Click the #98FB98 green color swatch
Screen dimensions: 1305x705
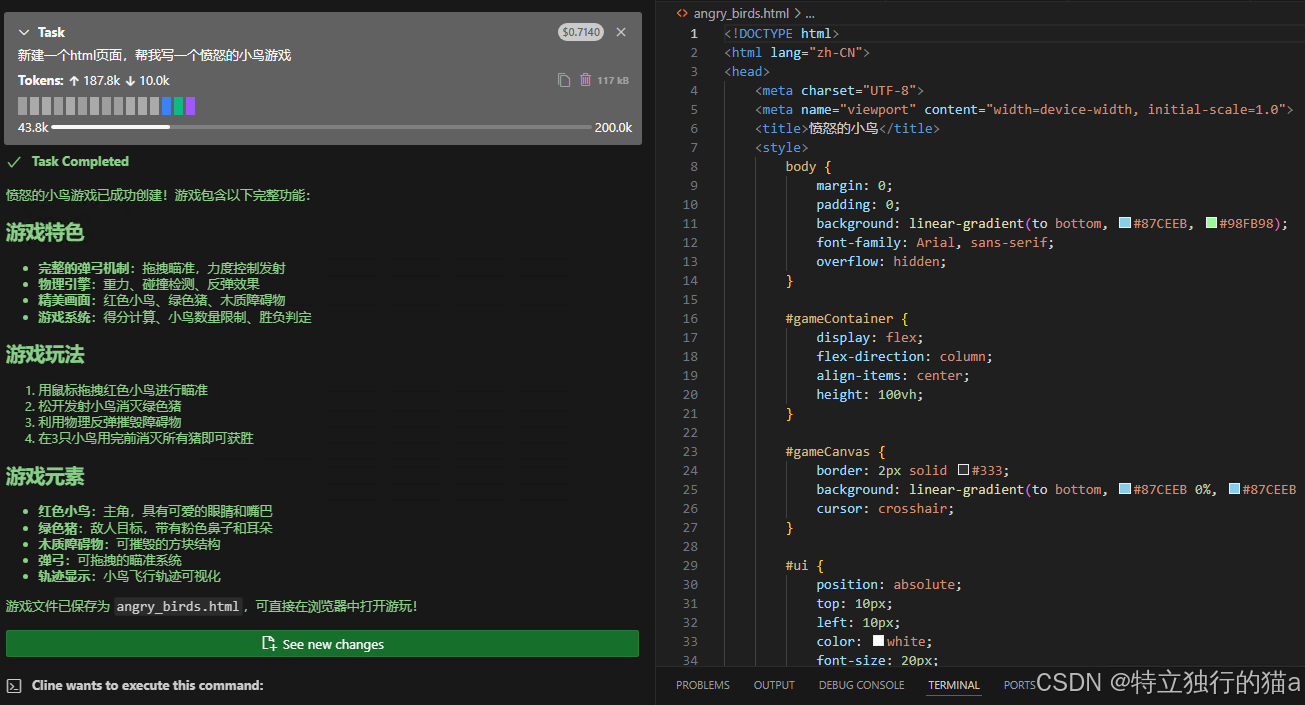pos(1212,223)
